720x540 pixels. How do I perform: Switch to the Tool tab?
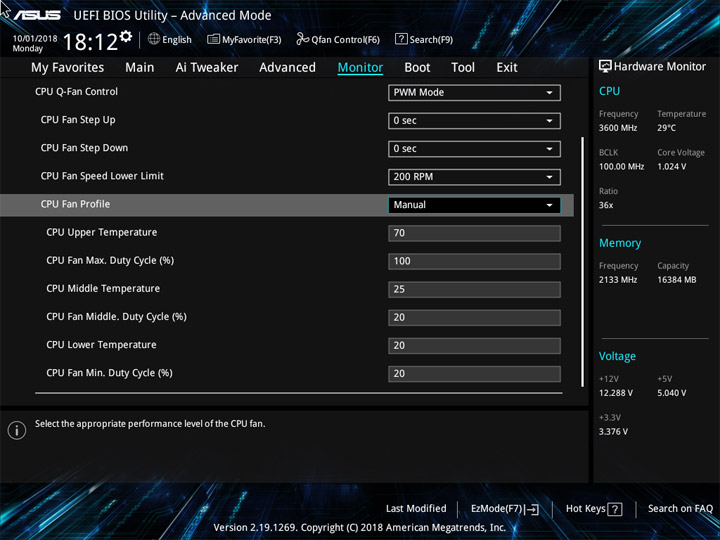point(463,68)
